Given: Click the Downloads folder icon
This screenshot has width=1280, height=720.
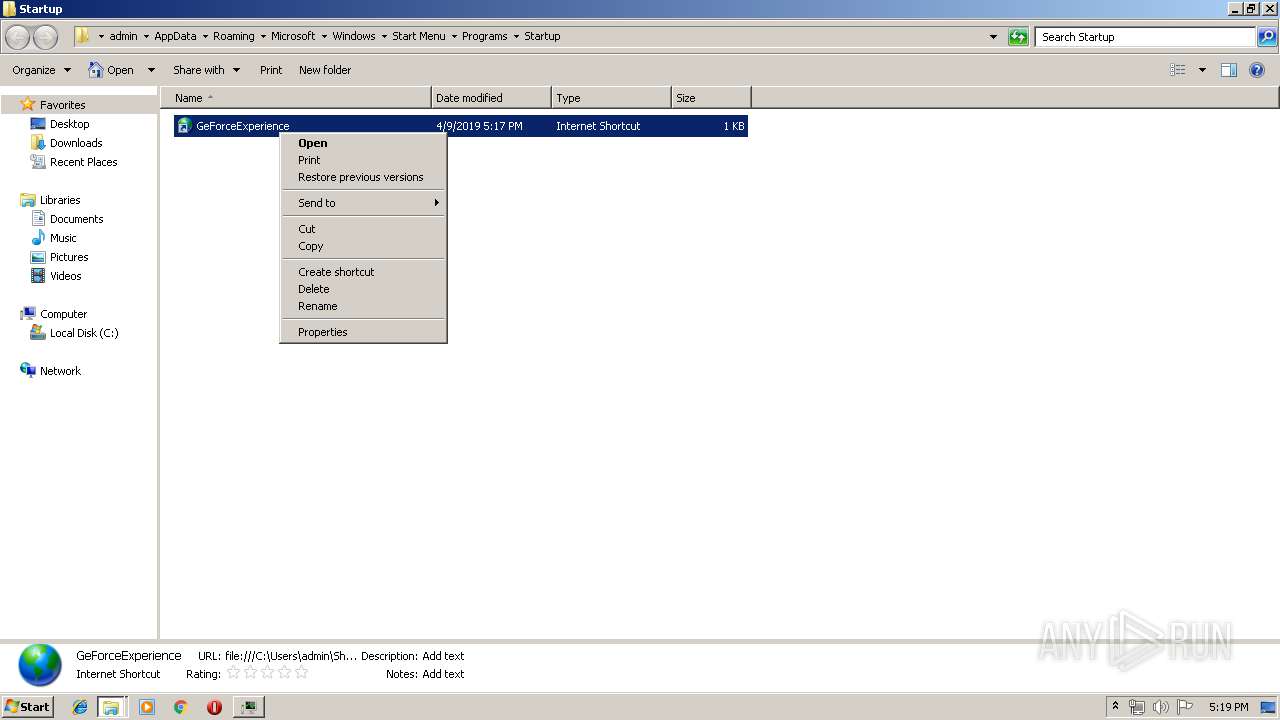Looking at the screenshot, I should coord(38,143).
